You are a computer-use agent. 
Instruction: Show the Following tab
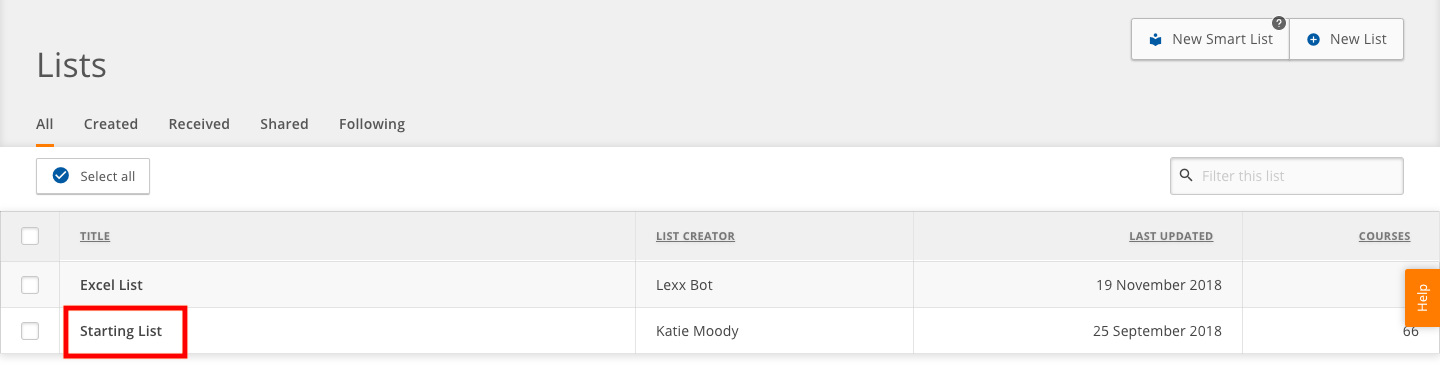(x=372, y=124)
